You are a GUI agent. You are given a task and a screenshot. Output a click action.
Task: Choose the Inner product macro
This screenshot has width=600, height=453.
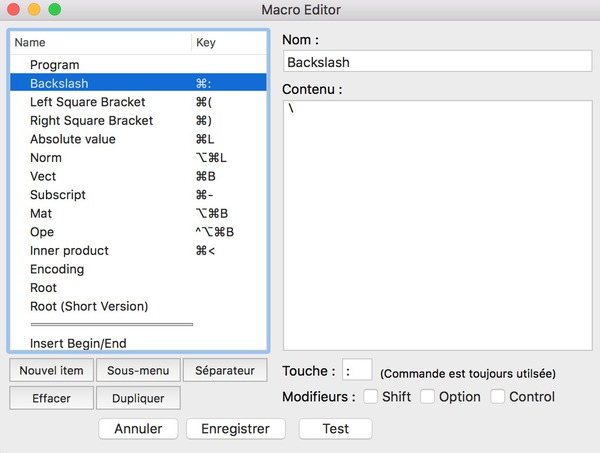click(x=138, y=250)
